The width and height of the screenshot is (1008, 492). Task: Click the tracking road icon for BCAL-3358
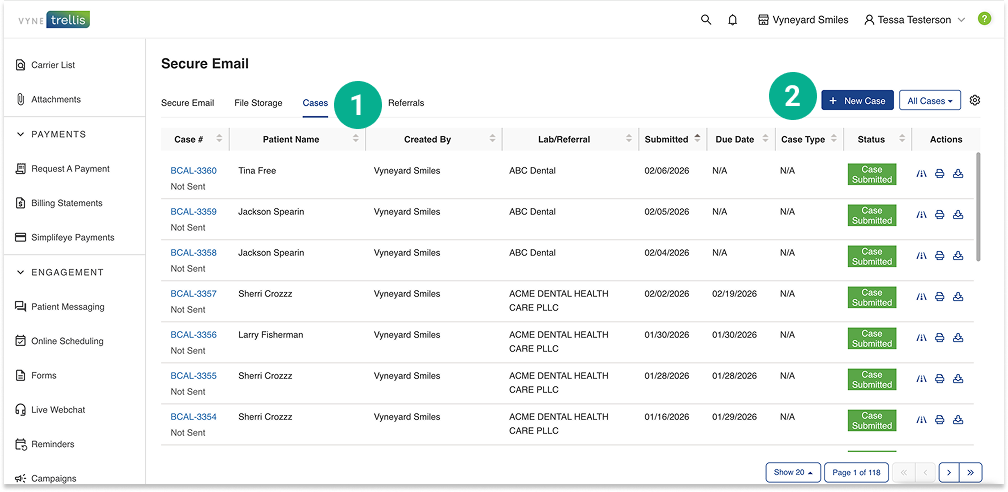921,256
